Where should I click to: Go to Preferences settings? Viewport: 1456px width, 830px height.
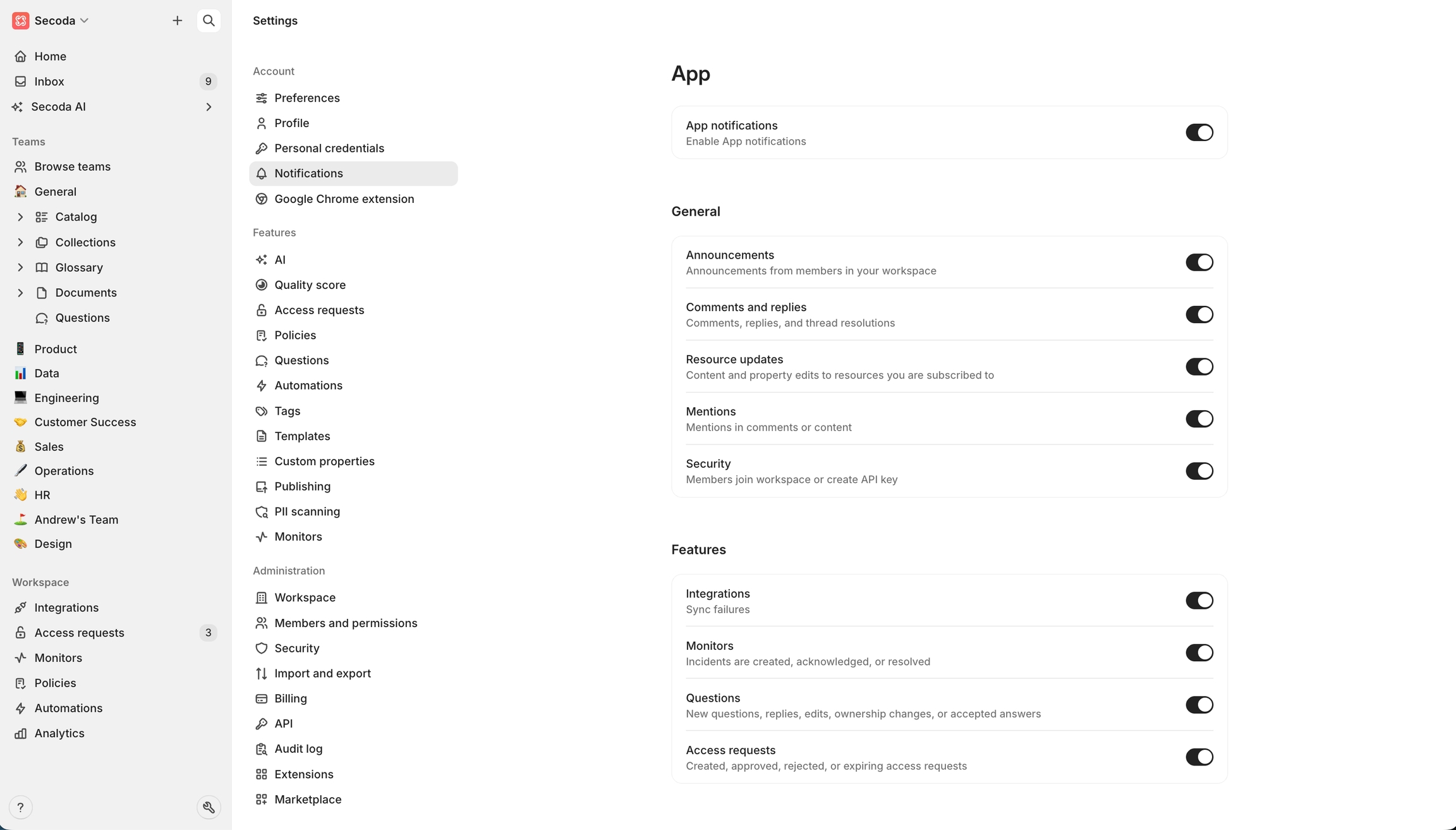click(x=306, y=98)
